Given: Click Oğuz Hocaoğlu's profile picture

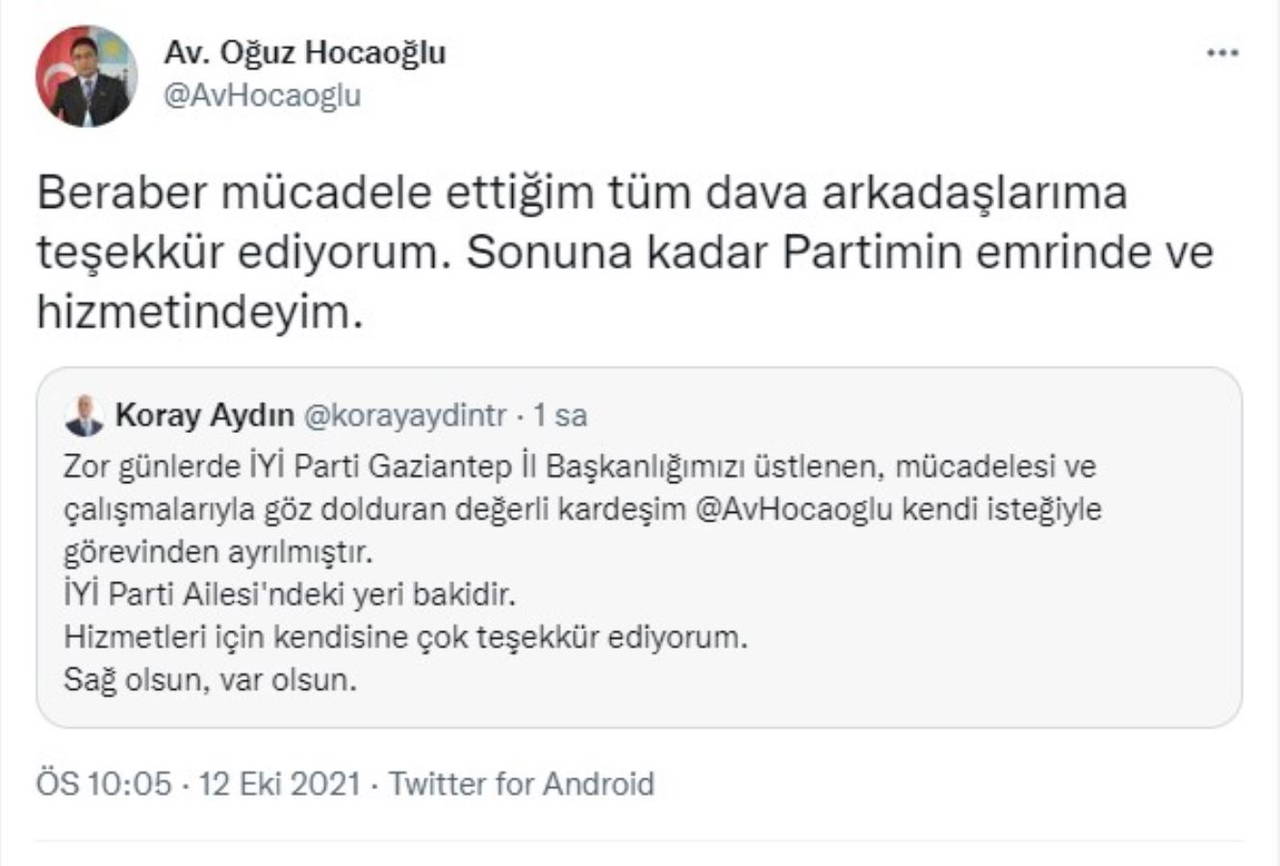Looking at the screenshot, I should 86,76.
